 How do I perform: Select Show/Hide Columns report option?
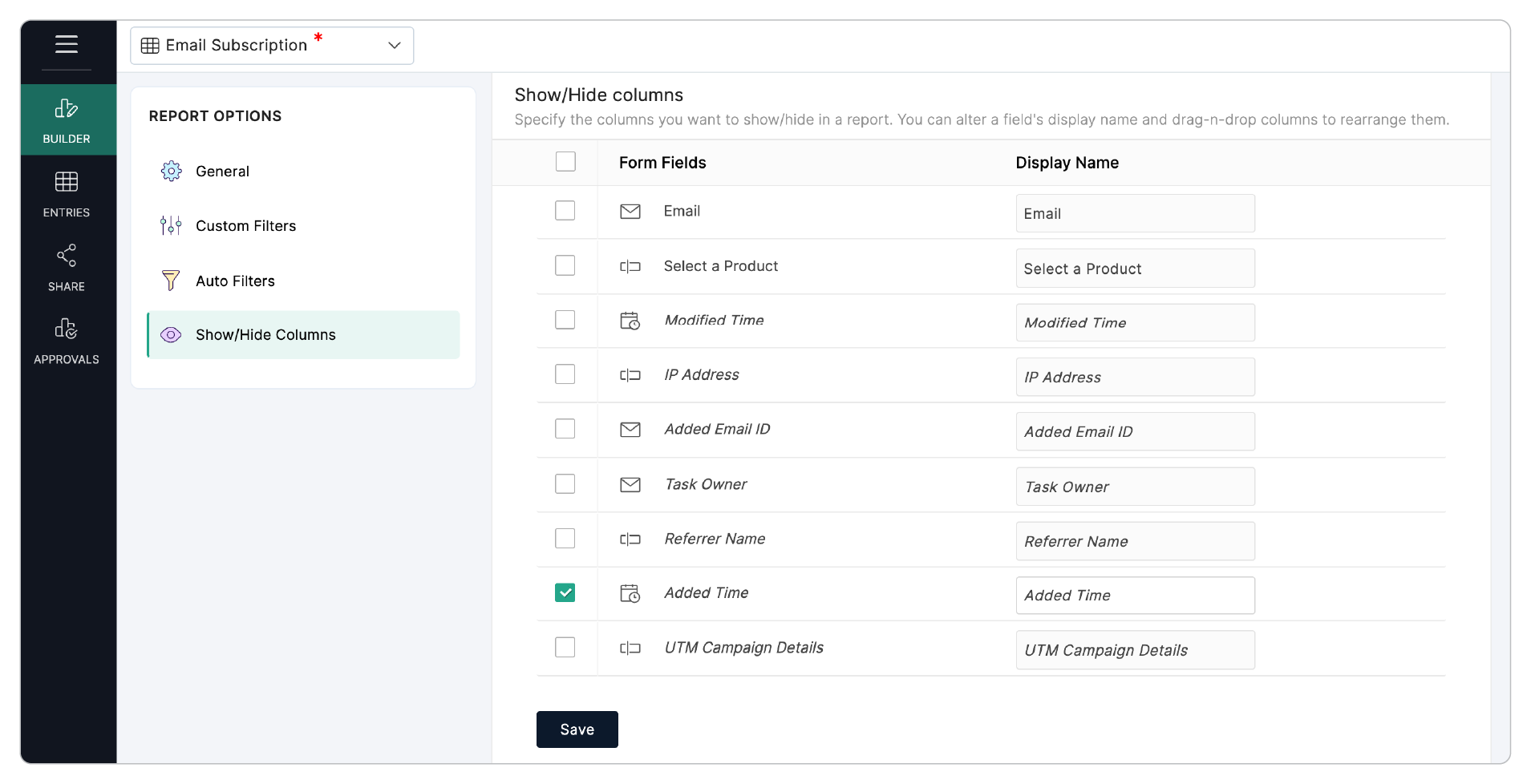coord(265,335)
